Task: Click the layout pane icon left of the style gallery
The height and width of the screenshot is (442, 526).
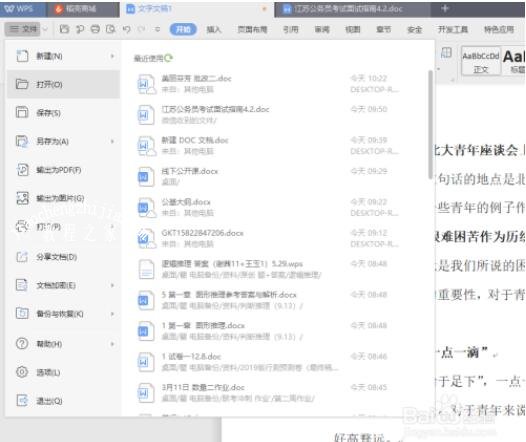Action: point(446,52)
